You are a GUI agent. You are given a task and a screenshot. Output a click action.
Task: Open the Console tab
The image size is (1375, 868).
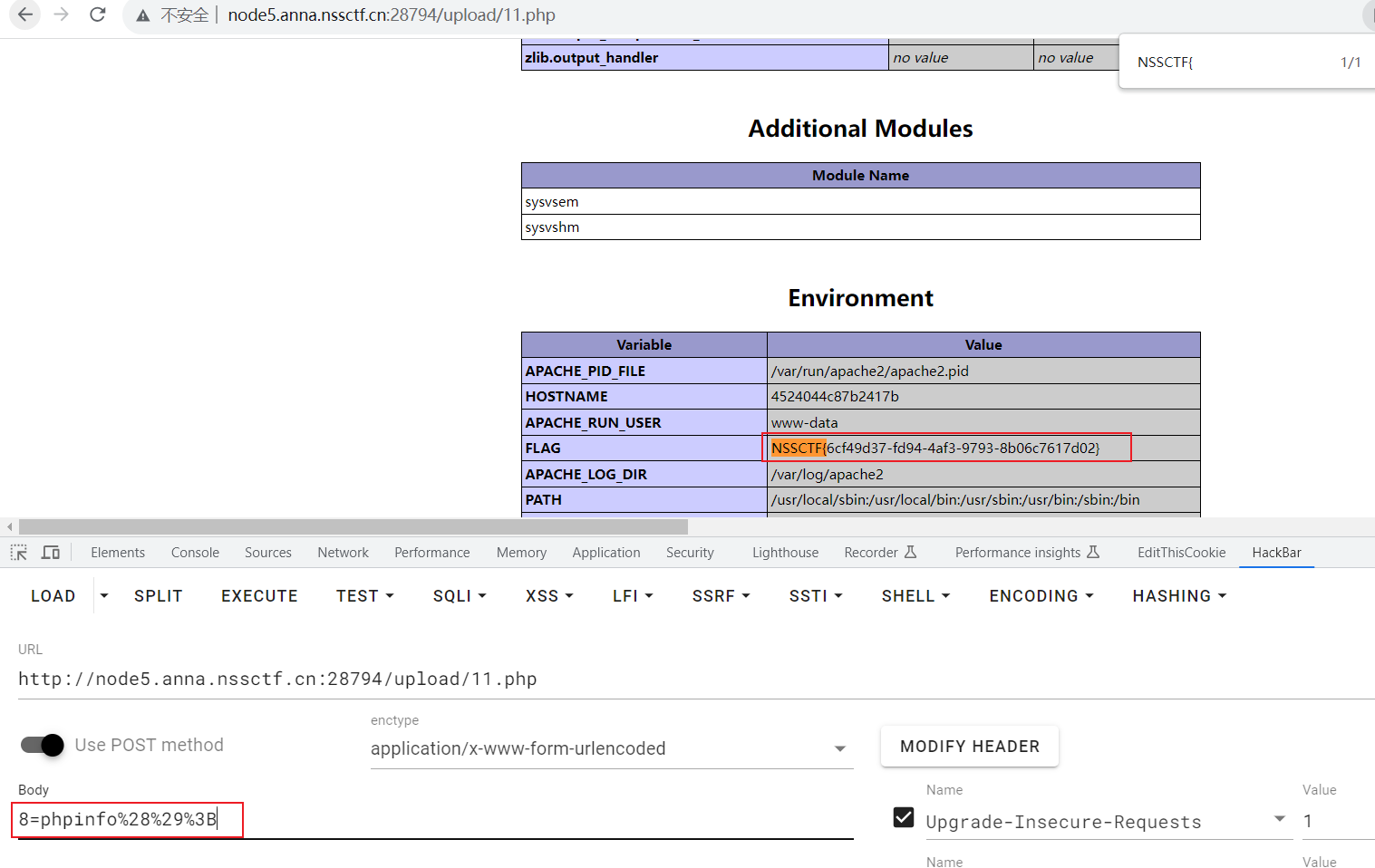[195, 553]
